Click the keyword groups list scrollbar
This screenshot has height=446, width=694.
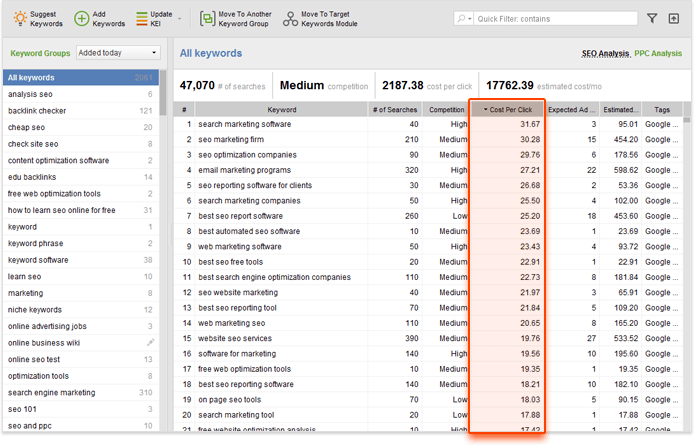coord(162,93)
